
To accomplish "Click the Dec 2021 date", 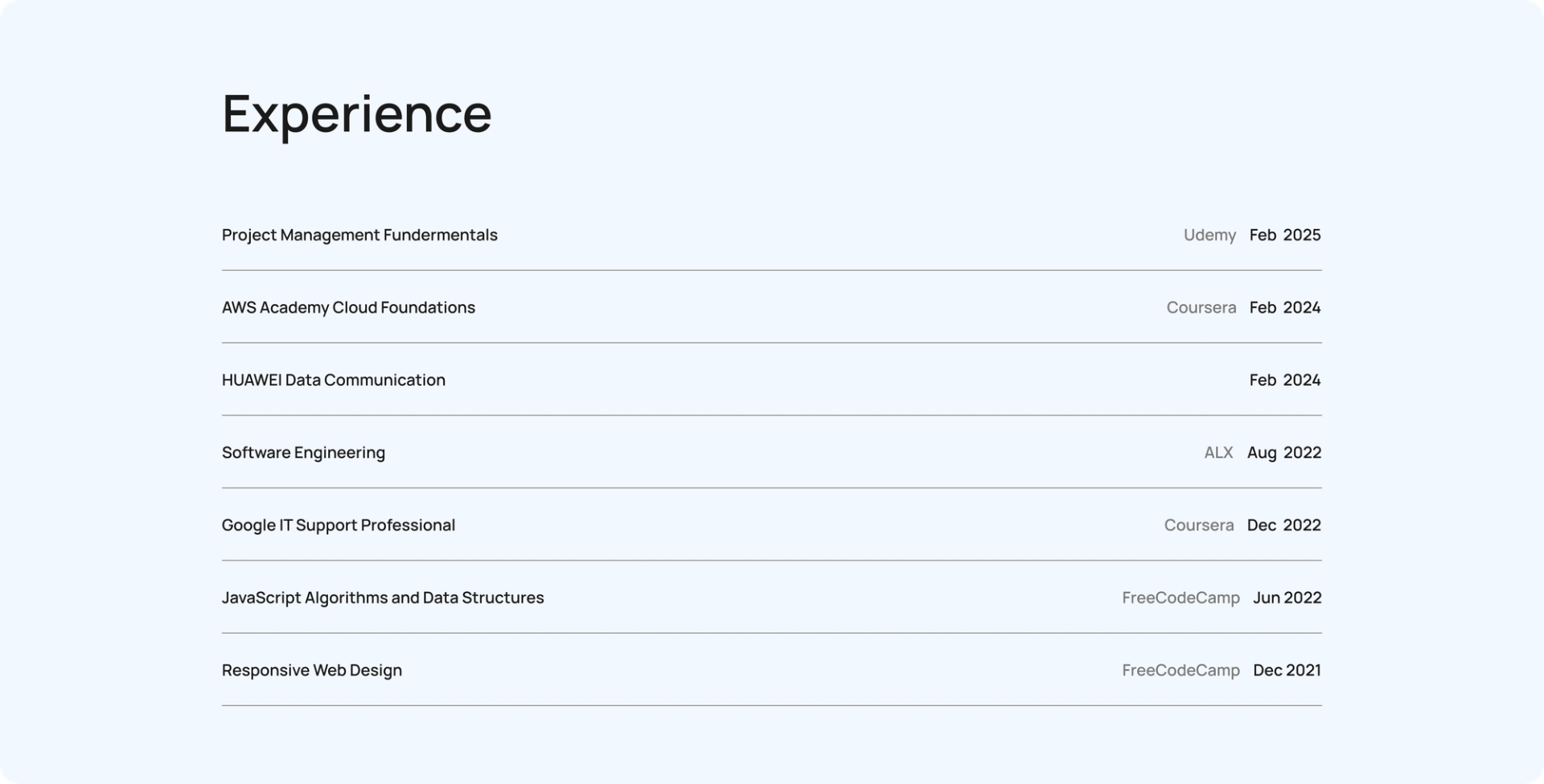I will point(1287,670).
